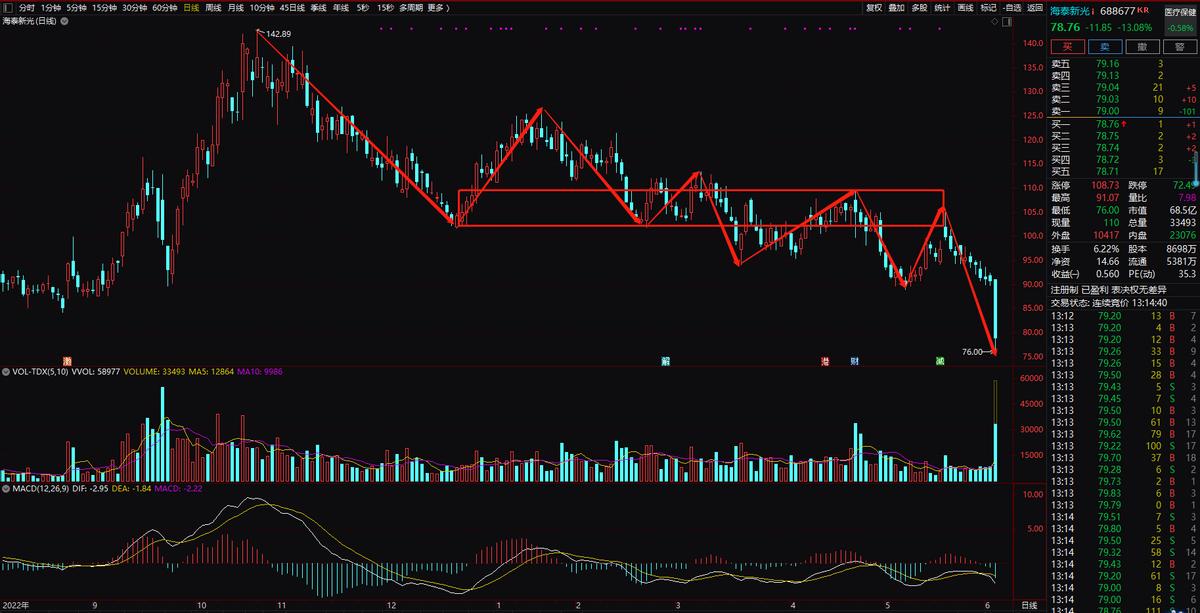Click the 叠加 overlay tool
Screen dimensions: 1200x613
point(897,7)
